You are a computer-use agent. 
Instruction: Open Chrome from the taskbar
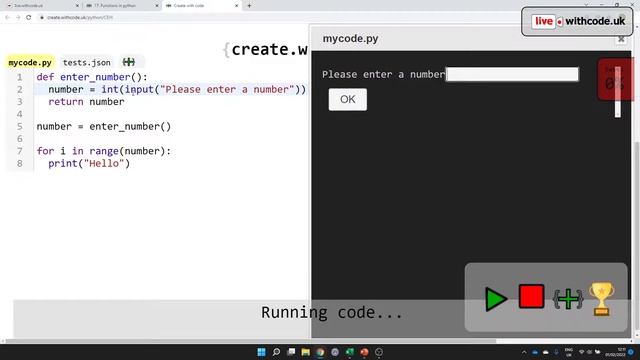click(x=320, y=352)
